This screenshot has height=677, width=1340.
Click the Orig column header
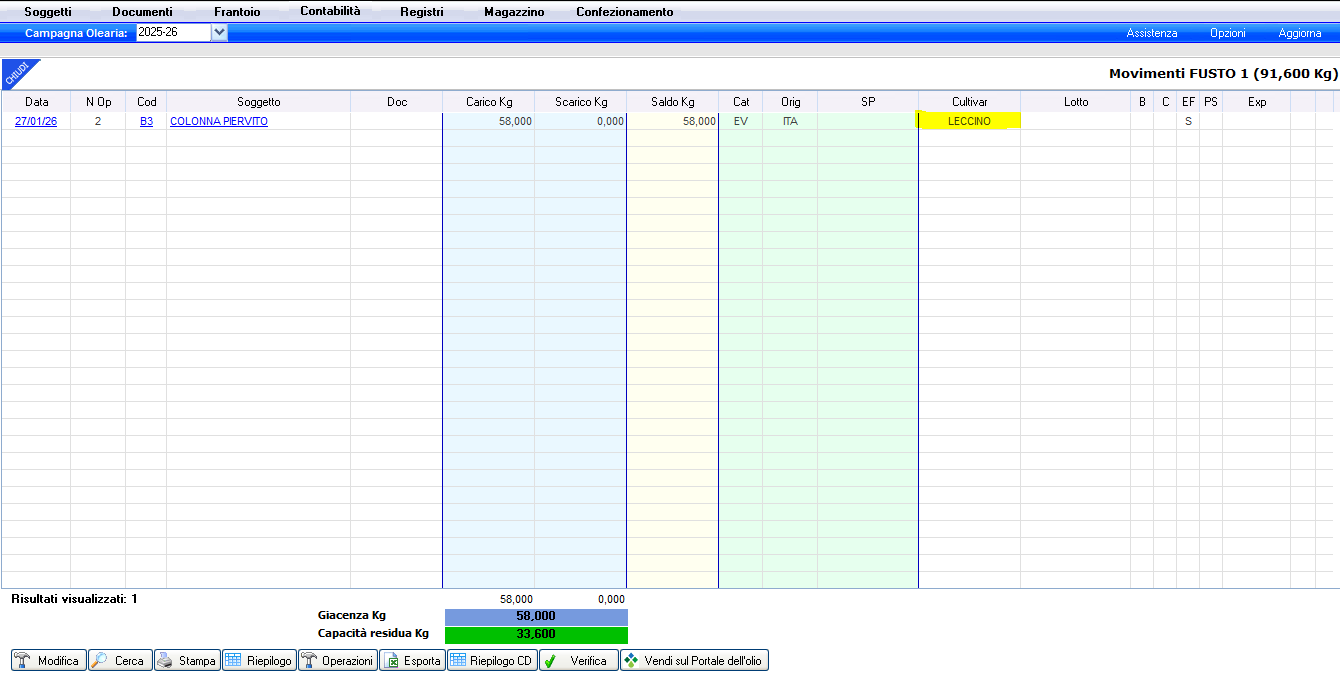pyautogui.click(x=791, y=102)
